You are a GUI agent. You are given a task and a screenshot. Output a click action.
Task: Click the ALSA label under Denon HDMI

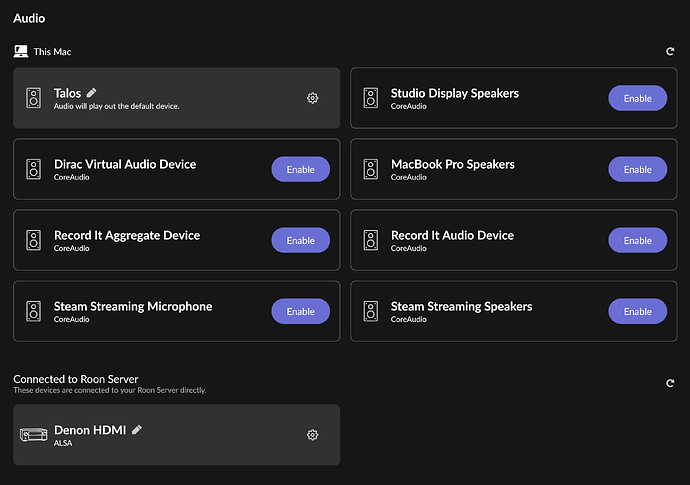(x=63, y=443)
